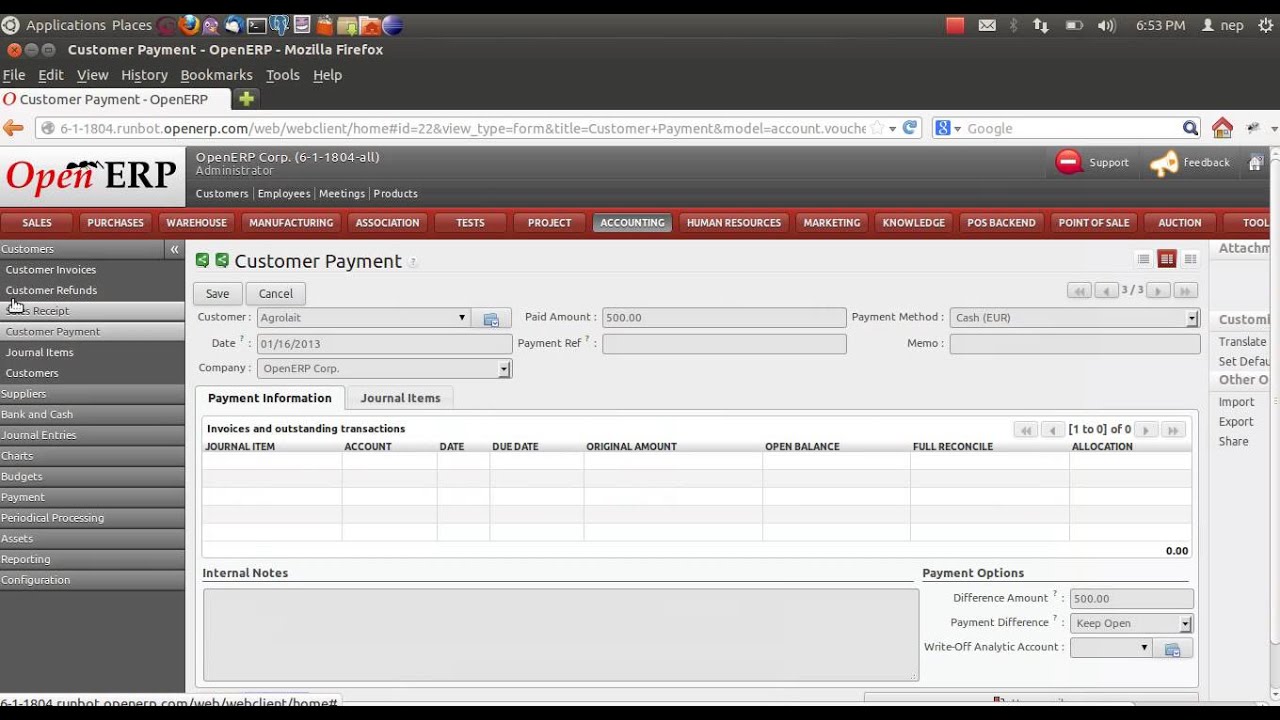
Task: Switch to page view icon
Action: pyautogui.click(x=1190, y=259)
